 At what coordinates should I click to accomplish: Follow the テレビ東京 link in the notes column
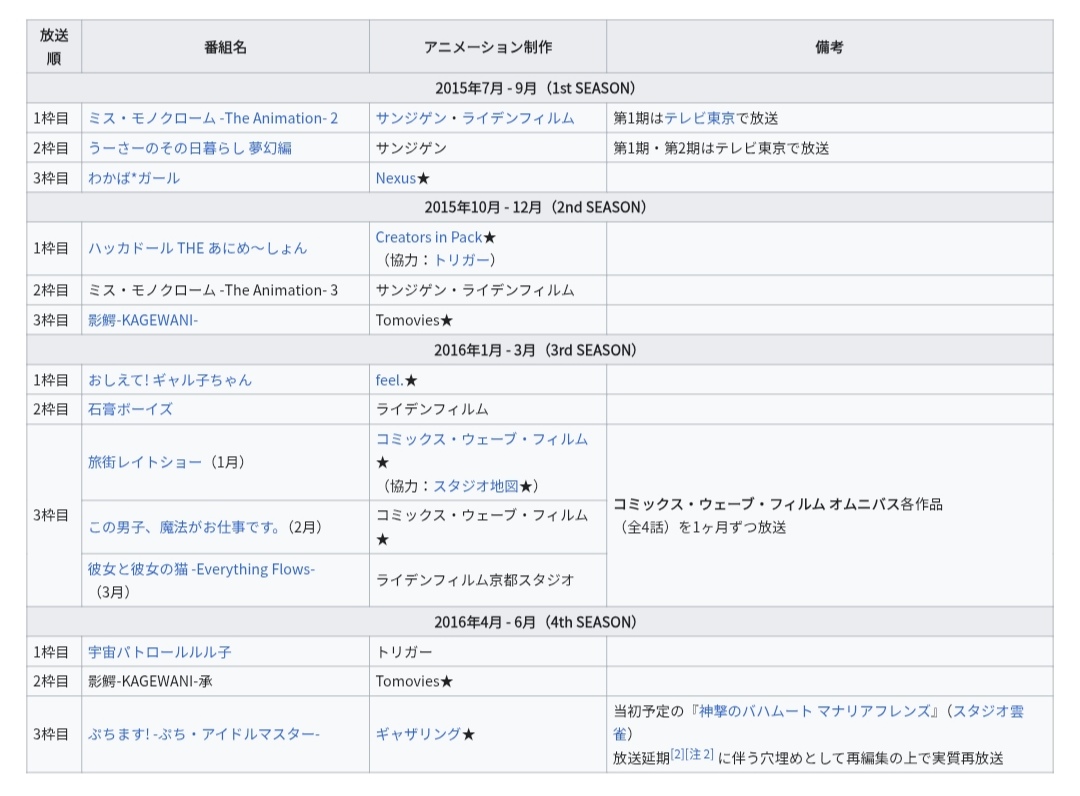click(x=700, y=118)
